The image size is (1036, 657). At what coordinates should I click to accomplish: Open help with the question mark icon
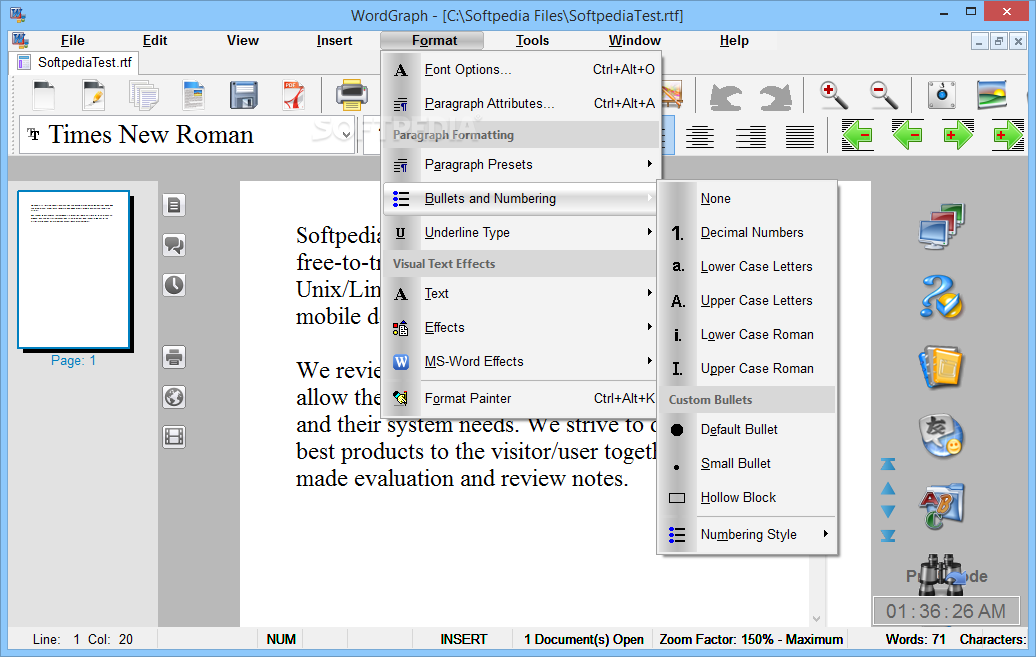pos(942,296)
